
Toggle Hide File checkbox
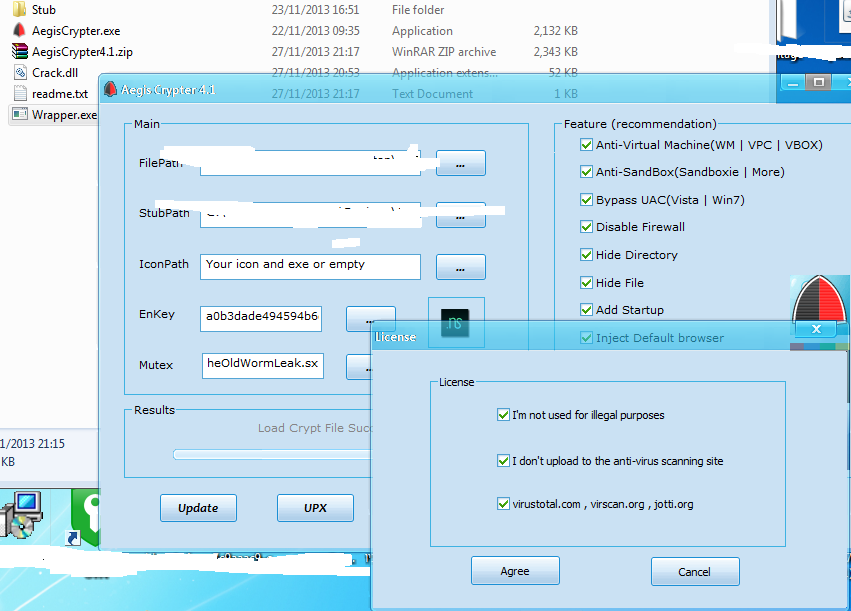point(586,283)
